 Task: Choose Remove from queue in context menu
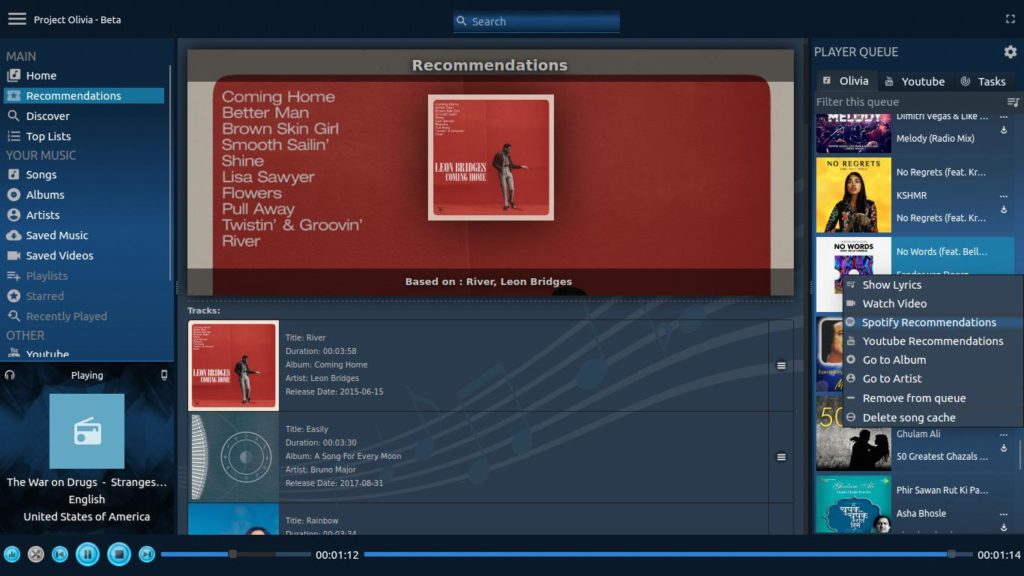click(x=933, y=398)
